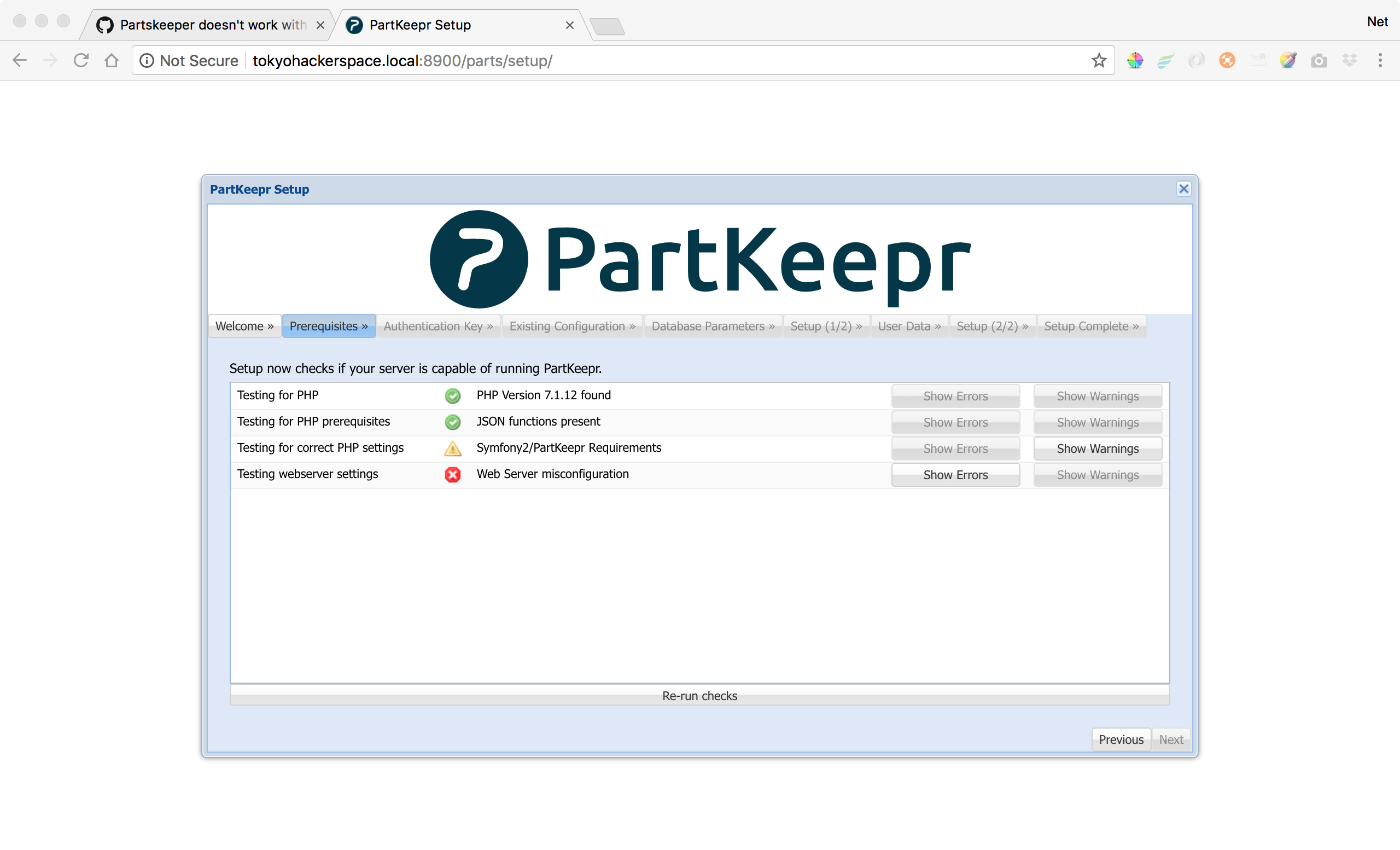Click the Not Secure info icon
1400x850 pixels.
click(x=147, y=60)
